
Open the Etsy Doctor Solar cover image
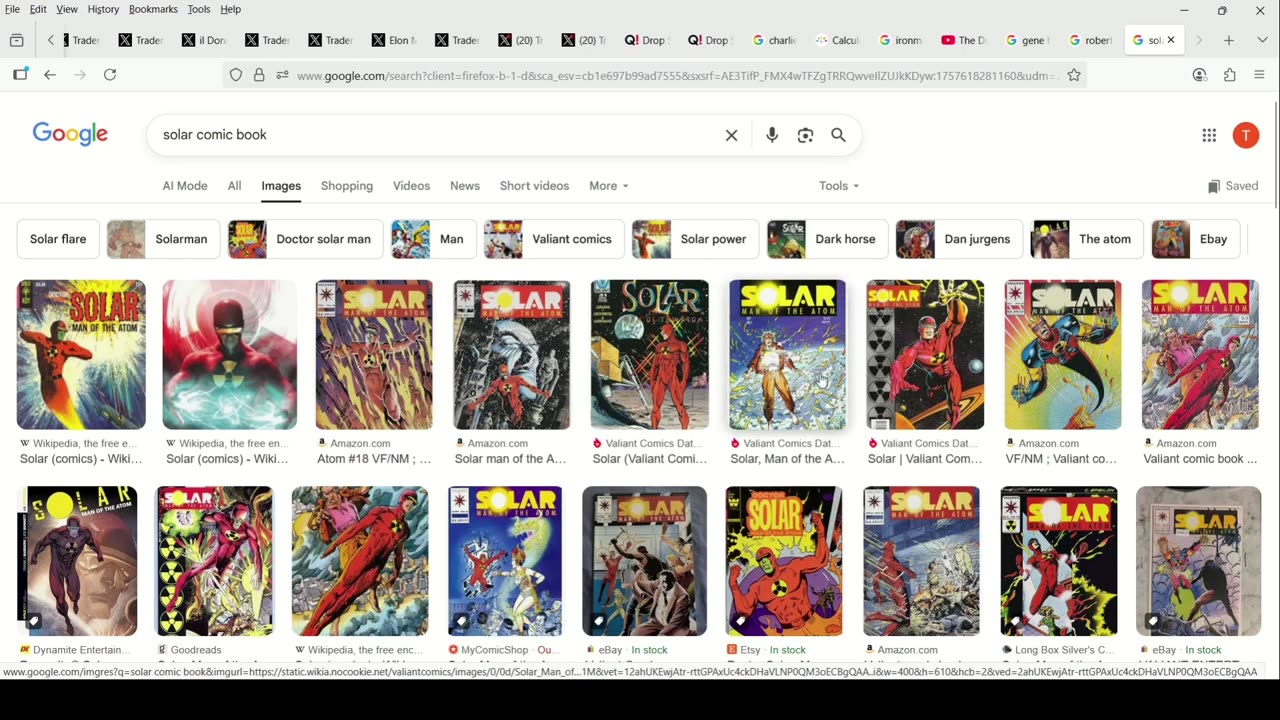[x=784, y=561]
